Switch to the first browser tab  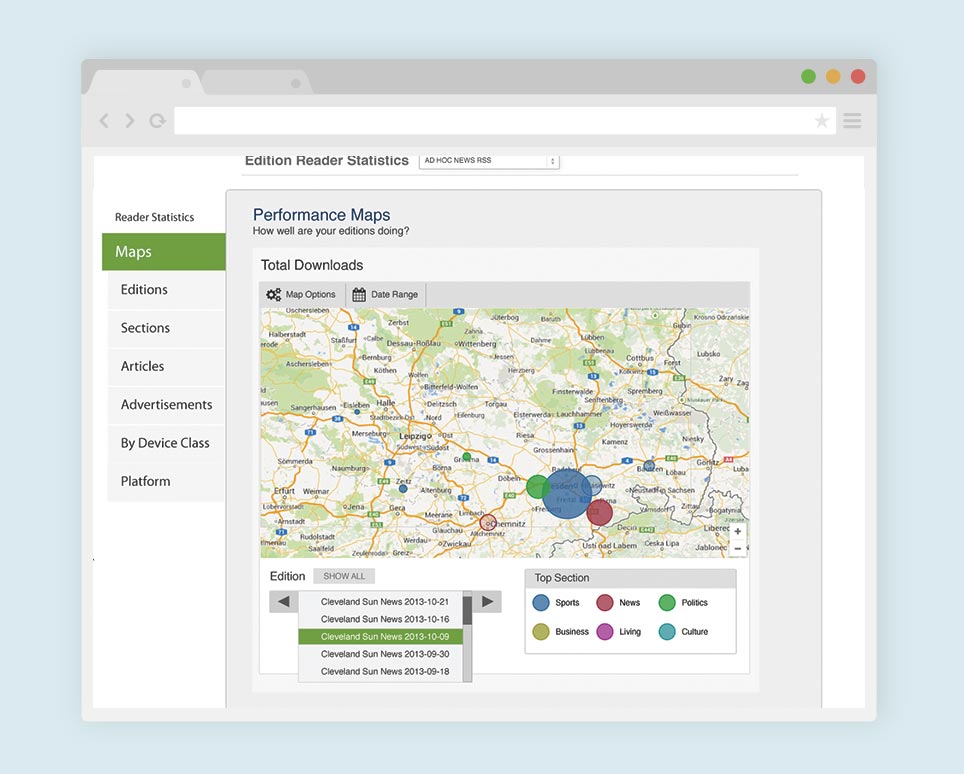147,82
